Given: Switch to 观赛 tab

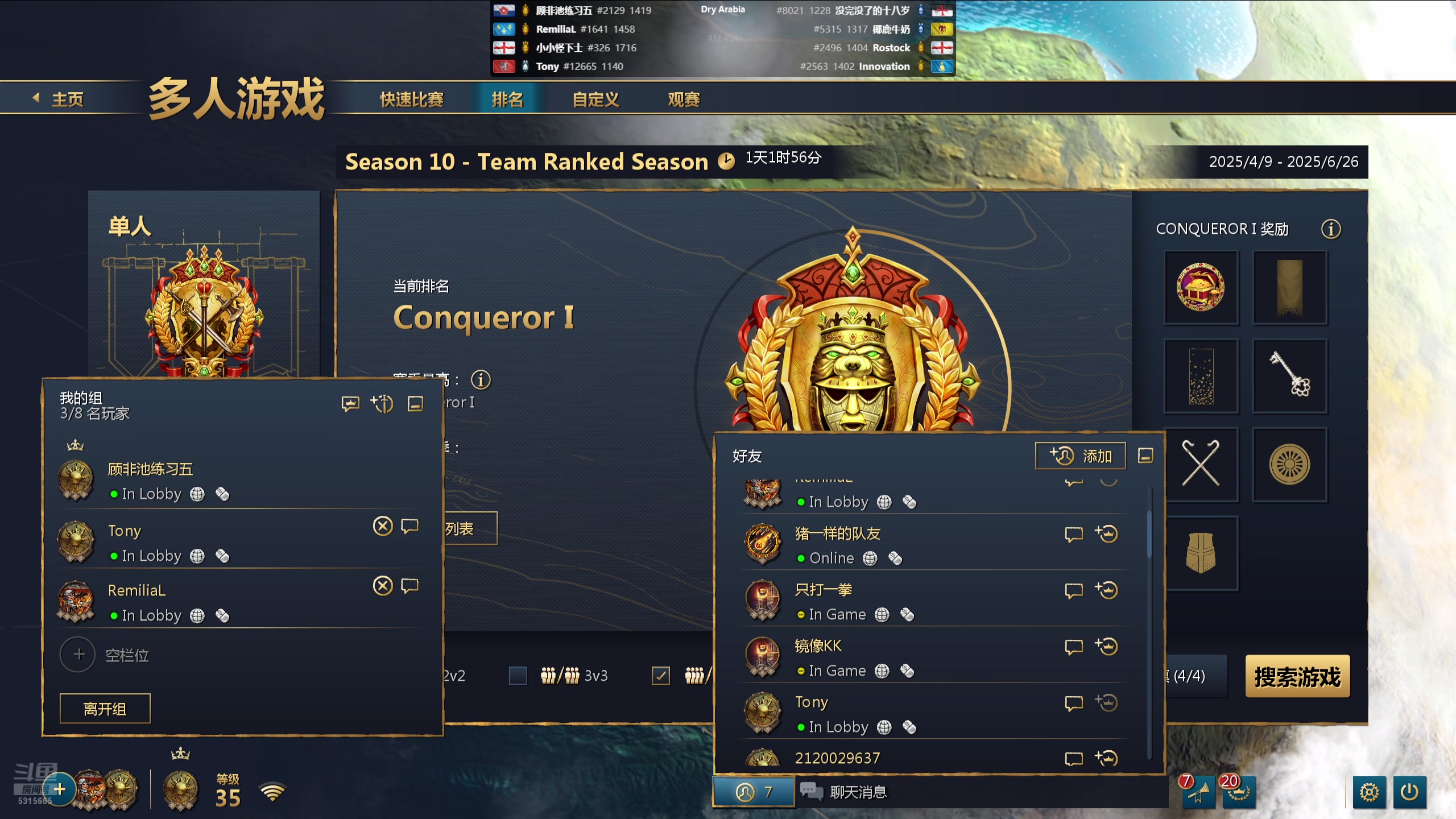Looking at the screenshot, I should click(684, 100).
